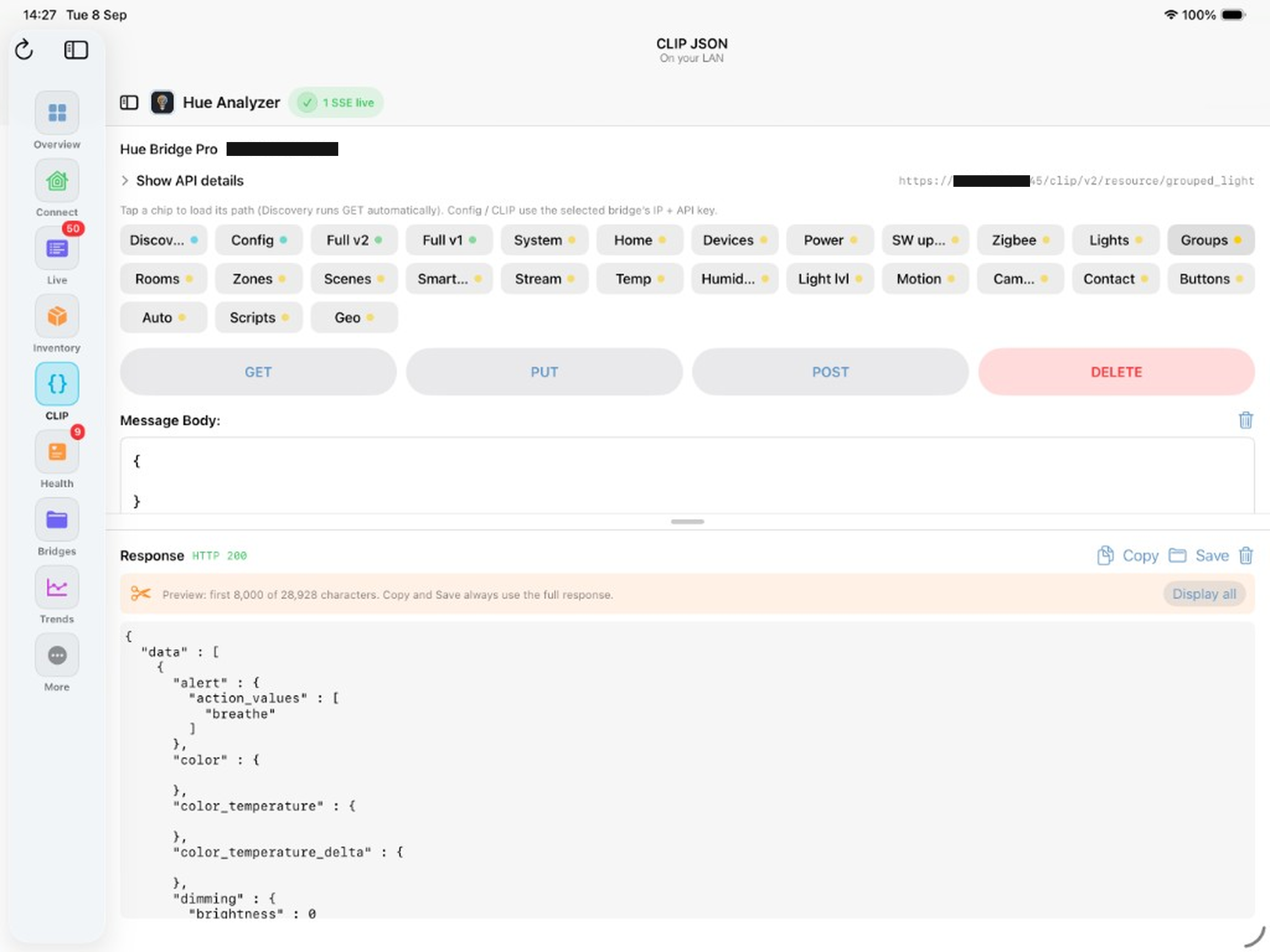
Task: Click the Hue Analyzer app logo
Action: click(x=162, y=103)
